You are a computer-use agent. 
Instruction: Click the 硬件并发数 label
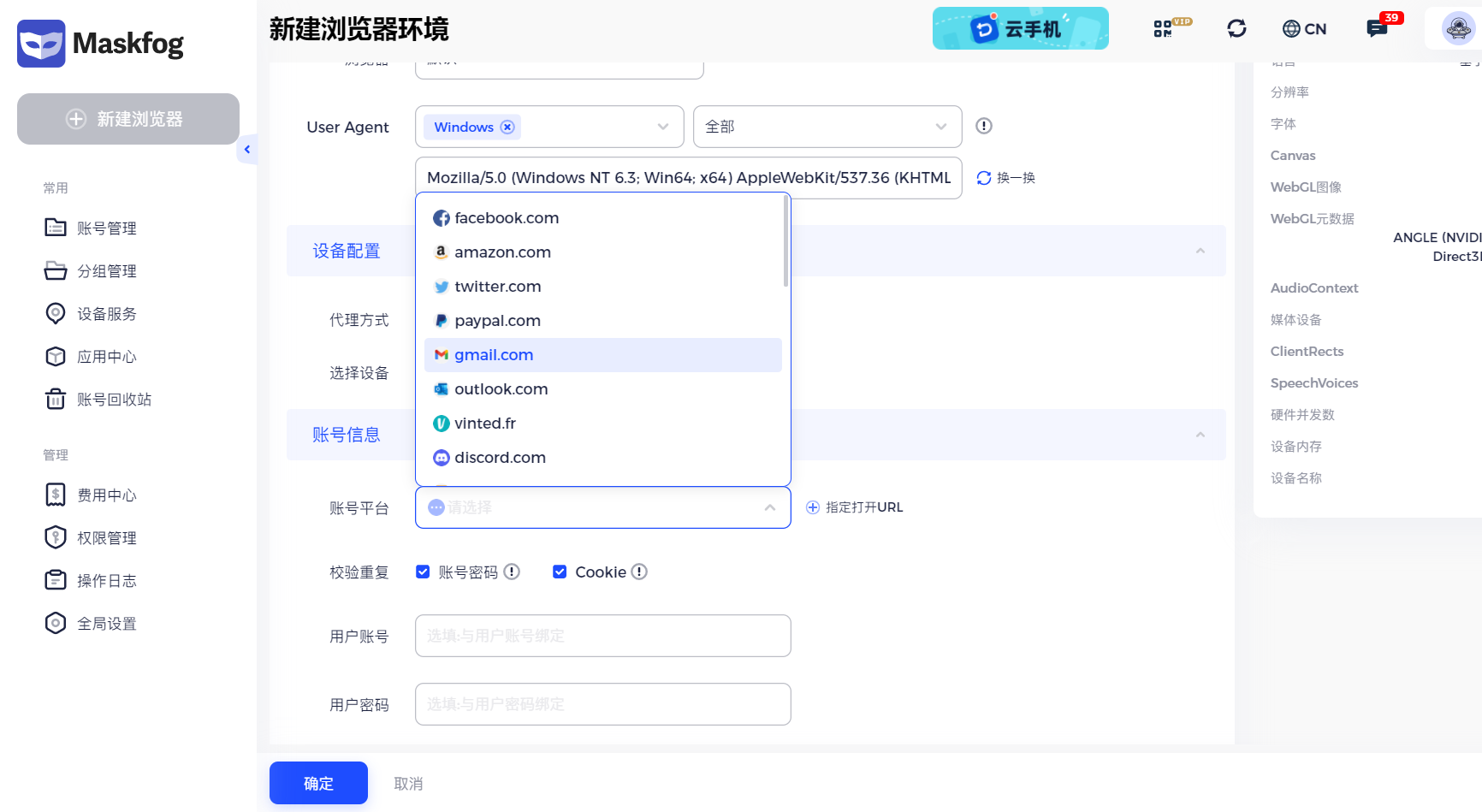(1302, 414)
